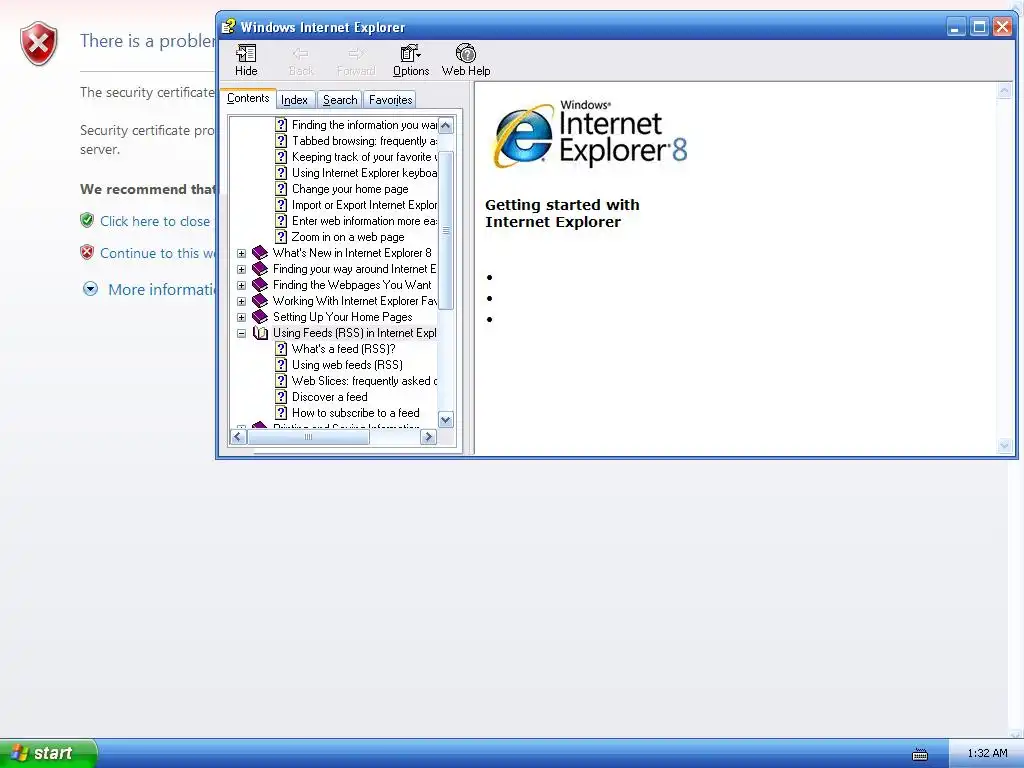Viewport: 1024px width, 768px height.
Task: Click the open book icon for Using Feeds
Action: (260, 333)
